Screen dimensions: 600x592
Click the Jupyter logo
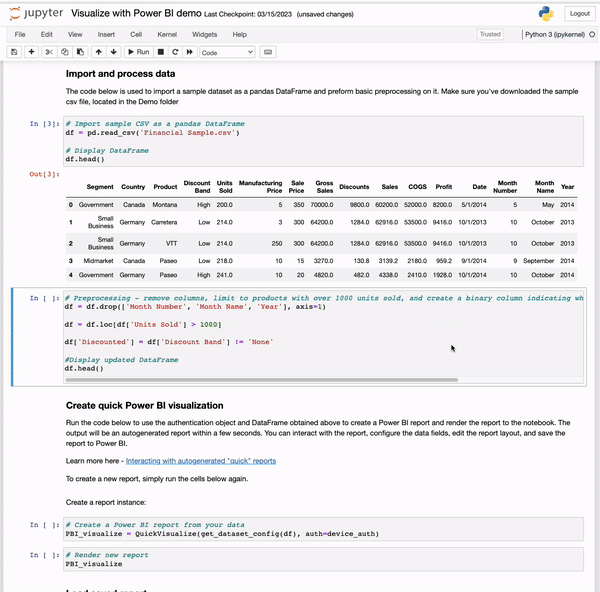(36, 13)
